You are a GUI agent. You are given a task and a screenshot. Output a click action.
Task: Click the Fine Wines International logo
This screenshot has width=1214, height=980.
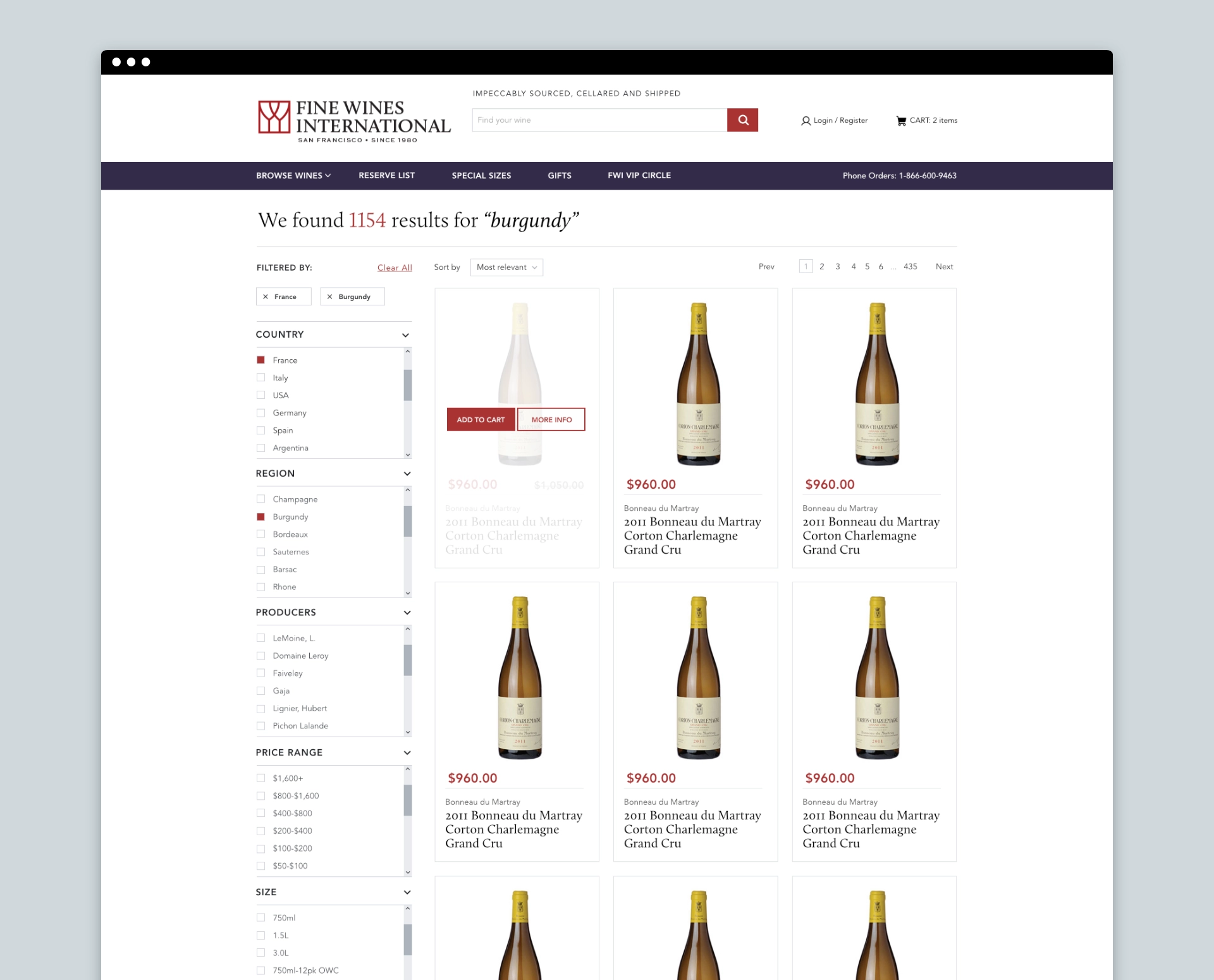pos(354,121)
